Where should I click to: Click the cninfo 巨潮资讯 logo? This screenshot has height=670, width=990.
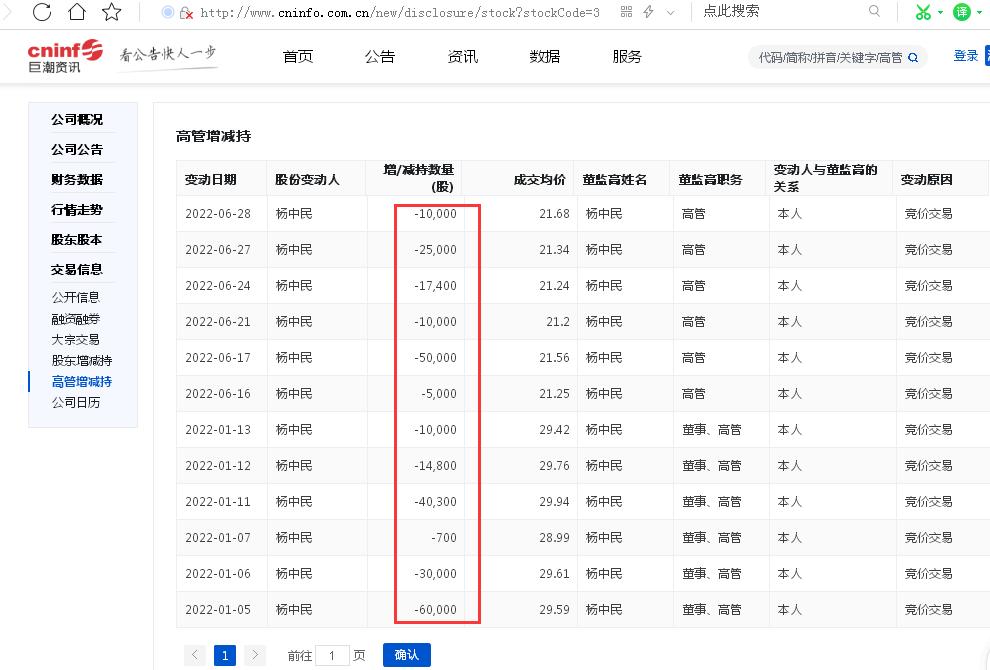pyautogui.click(x=60, y=56)
